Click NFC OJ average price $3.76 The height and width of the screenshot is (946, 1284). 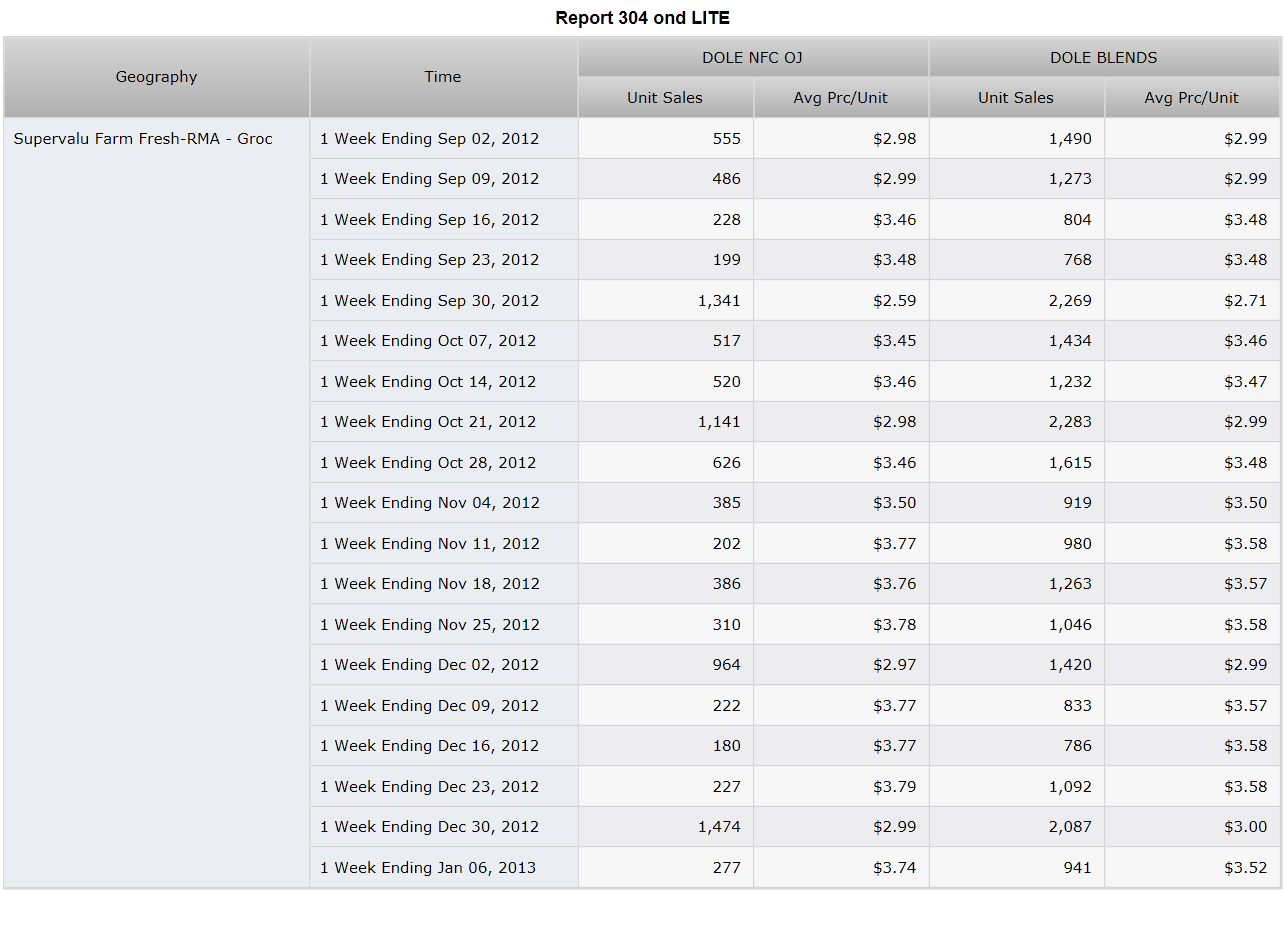[895, 584]
